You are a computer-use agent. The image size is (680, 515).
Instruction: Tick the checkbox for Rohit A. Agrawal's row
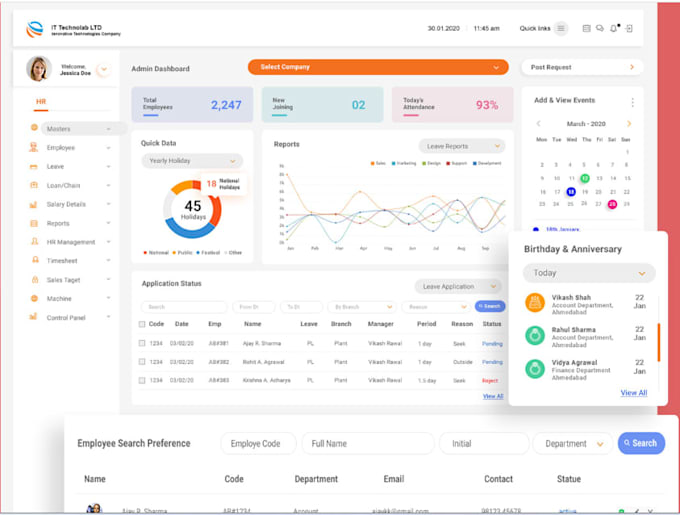(142, 362)
